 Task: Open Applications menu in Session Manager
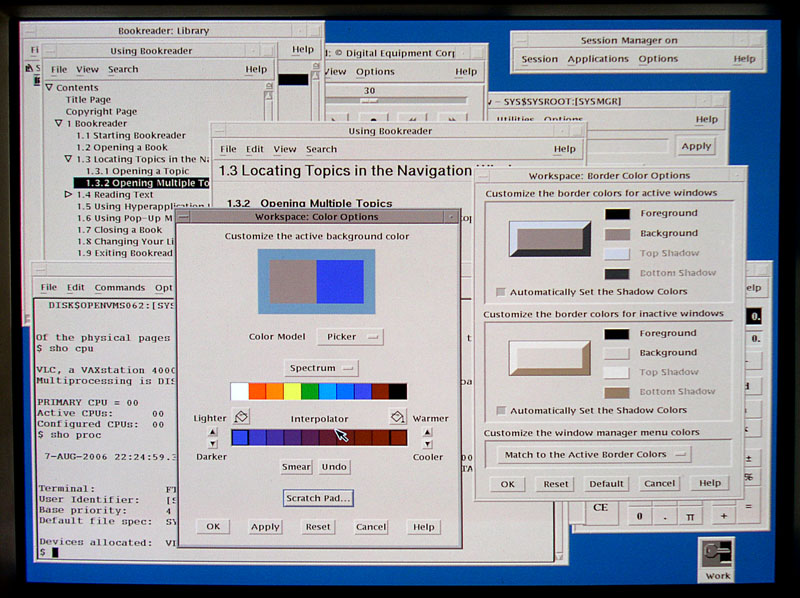tap(598, 59)
